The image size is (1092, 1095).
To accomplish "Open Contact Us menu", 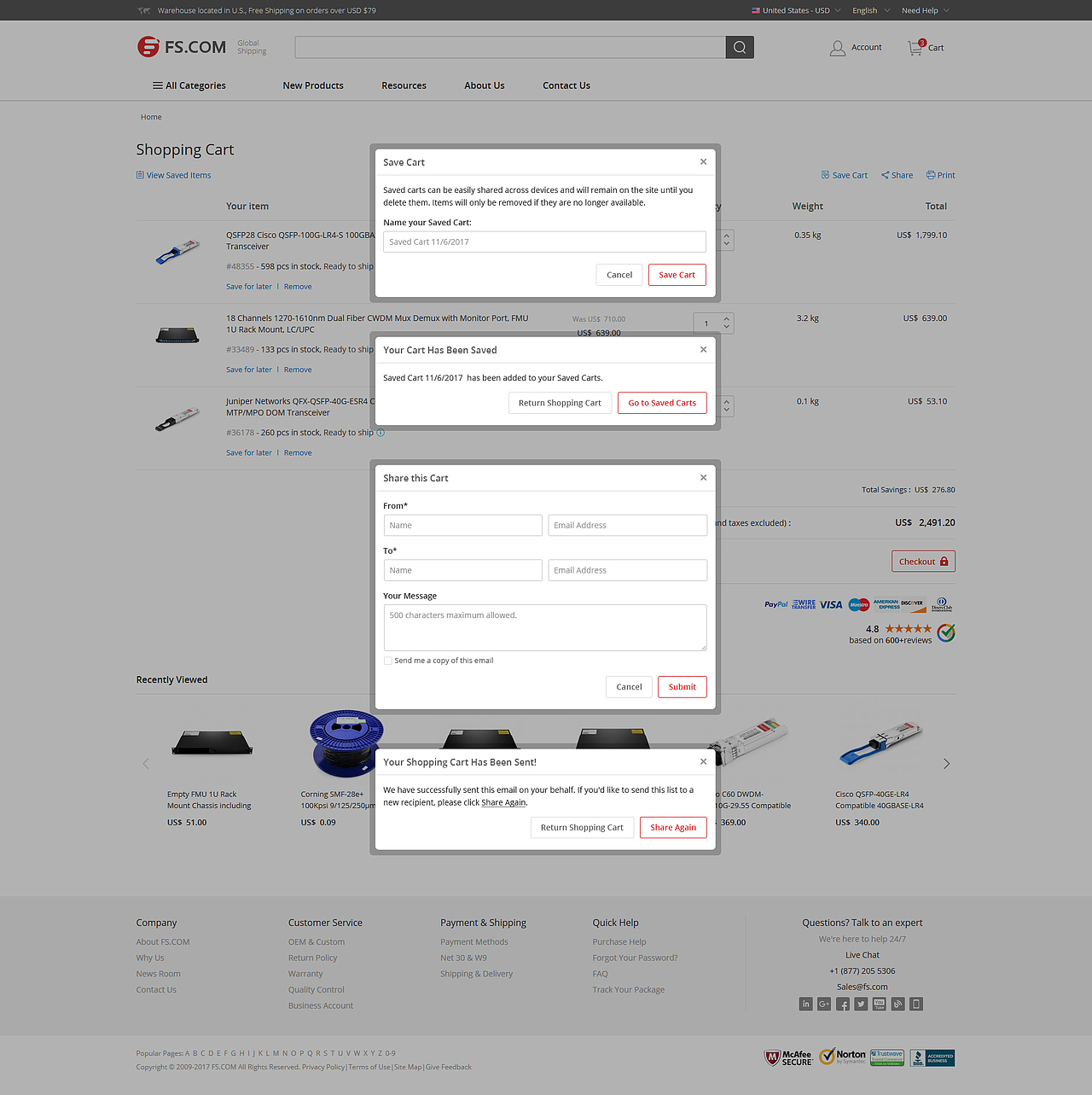I will point(566,85).
